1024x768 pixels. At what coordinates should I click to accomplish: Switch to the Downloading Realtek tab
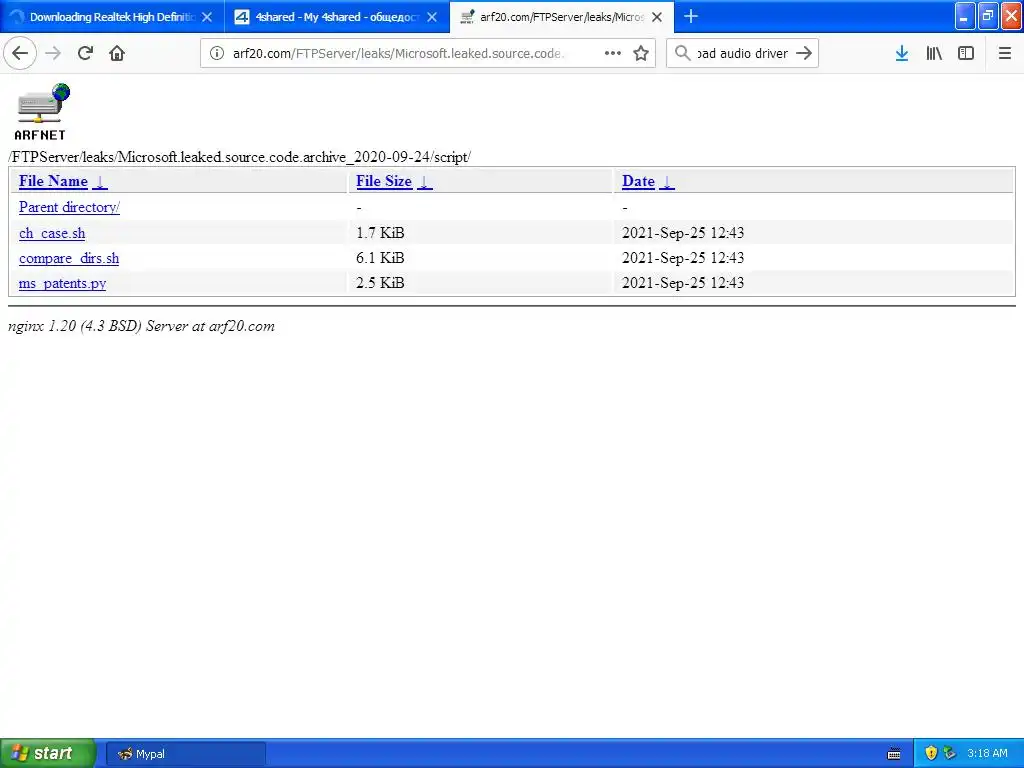112,17
